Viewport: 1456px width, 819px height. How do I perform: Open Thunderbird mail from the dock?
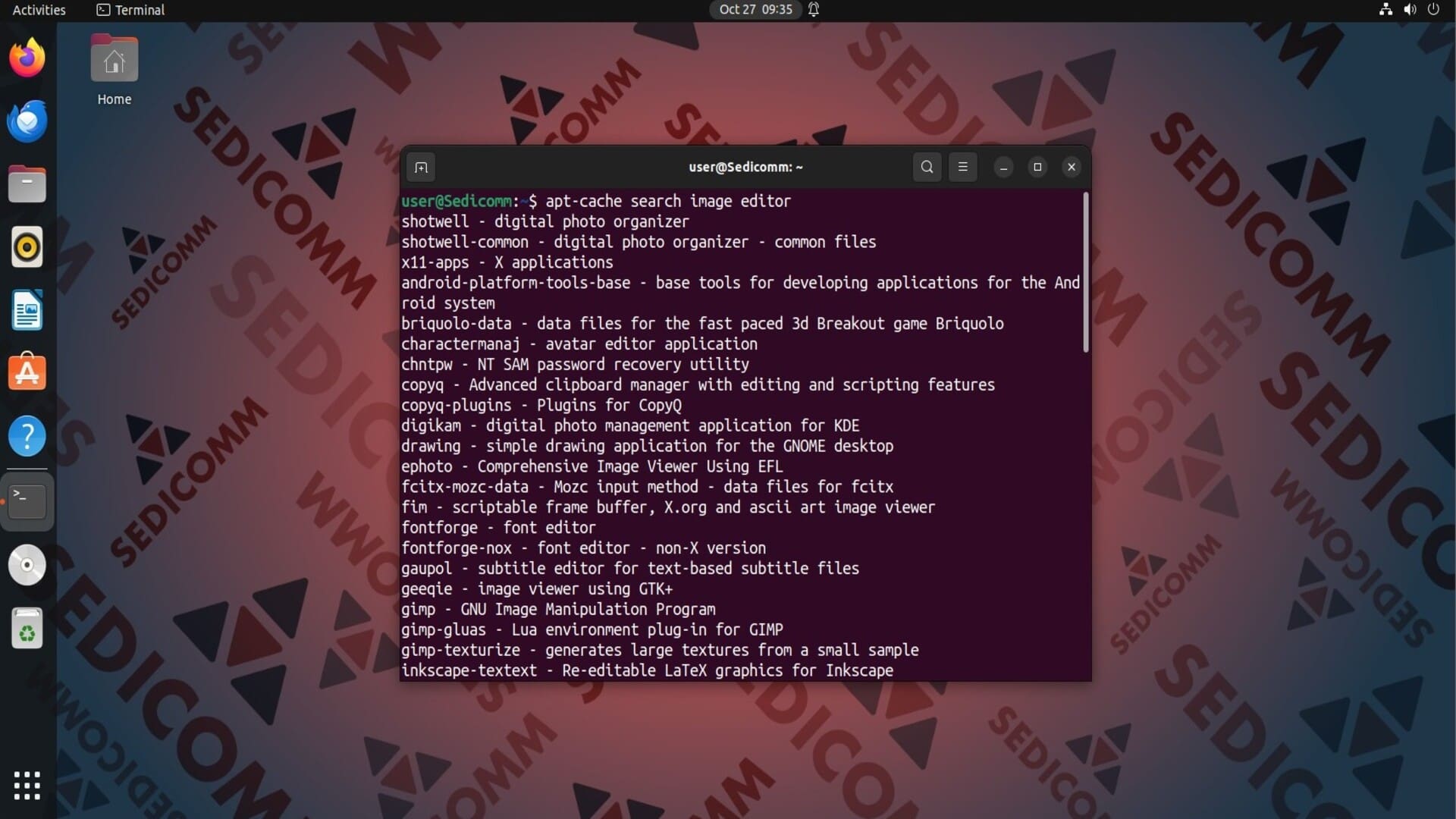click(x=27, y=121)
